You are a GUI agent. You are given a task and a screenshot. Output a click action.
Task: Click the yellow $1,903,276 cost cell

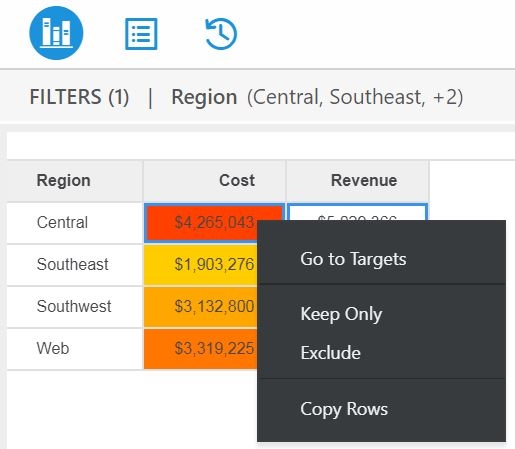pyautogui.click(x=201, y=264)
